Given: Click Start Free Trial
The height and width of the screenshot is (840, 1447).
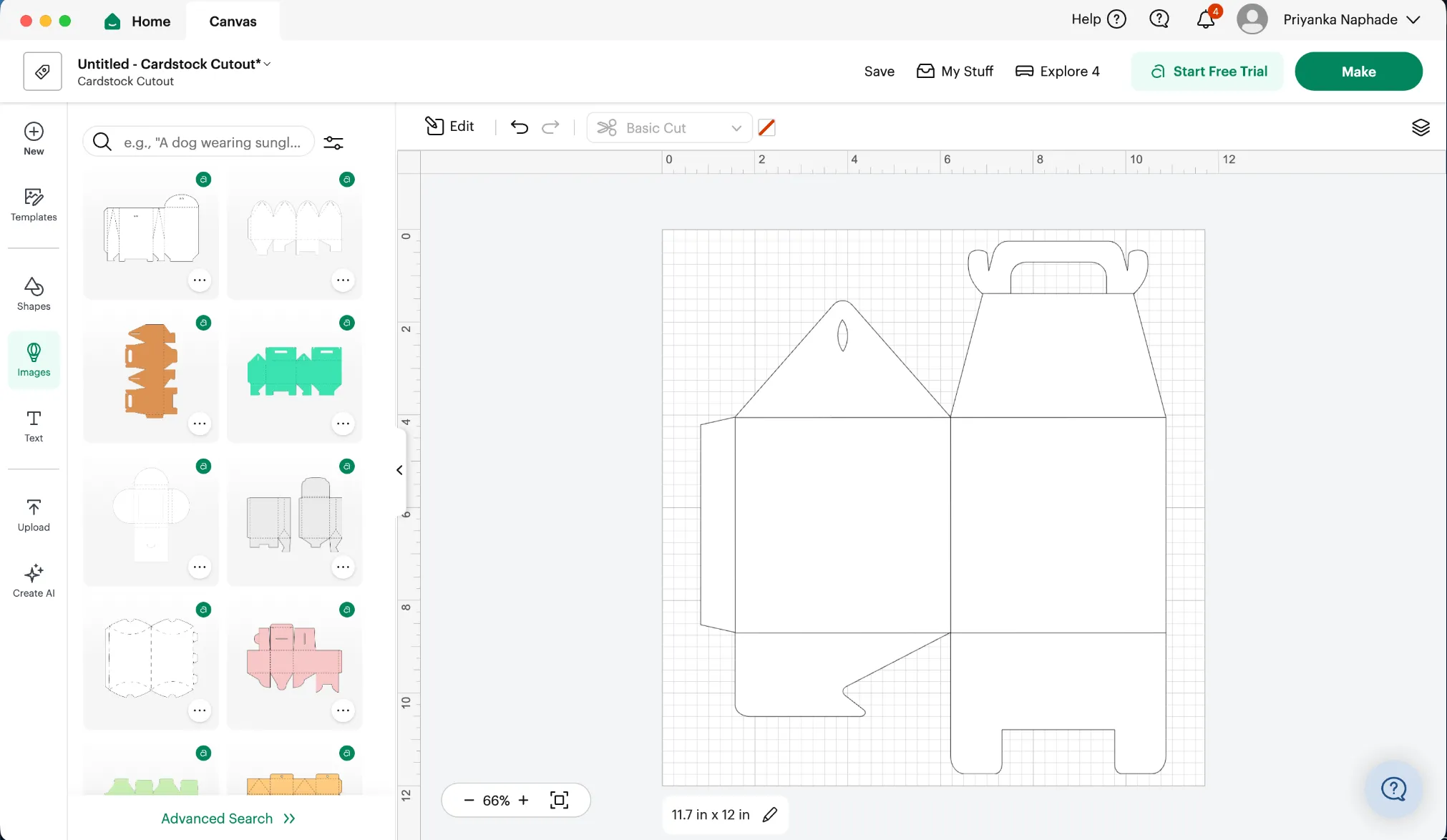Looking at the screenshot, I should [x=1208, y=71].
